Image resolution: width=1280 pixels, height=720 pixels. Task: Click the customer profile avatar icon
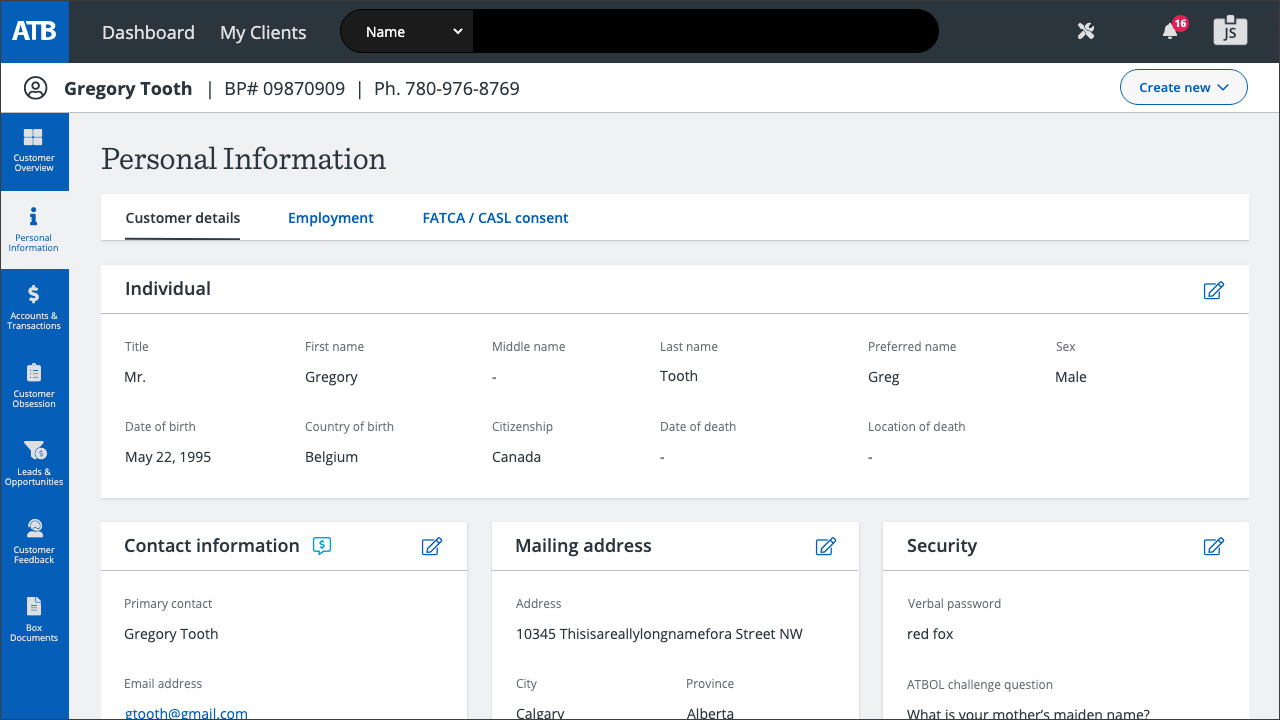(36, 88)
